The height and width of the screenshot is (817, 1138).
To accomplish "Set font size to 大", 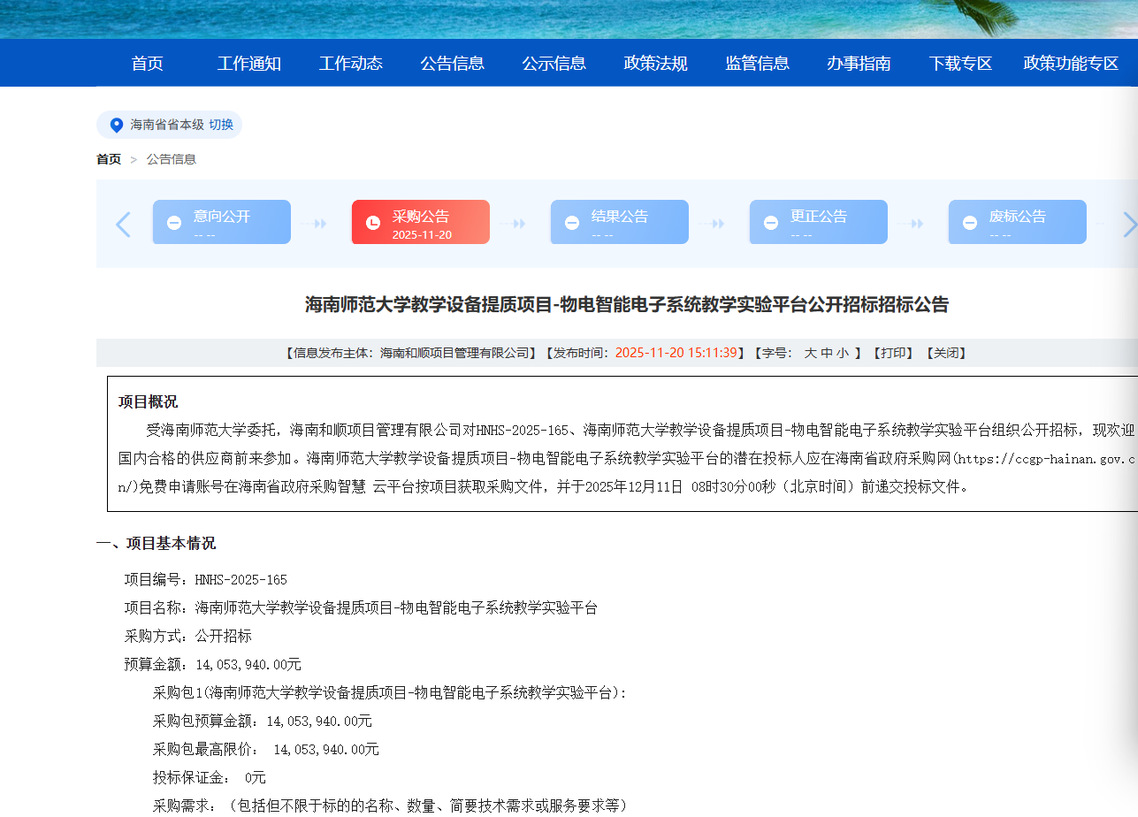I will coord(811,353).
